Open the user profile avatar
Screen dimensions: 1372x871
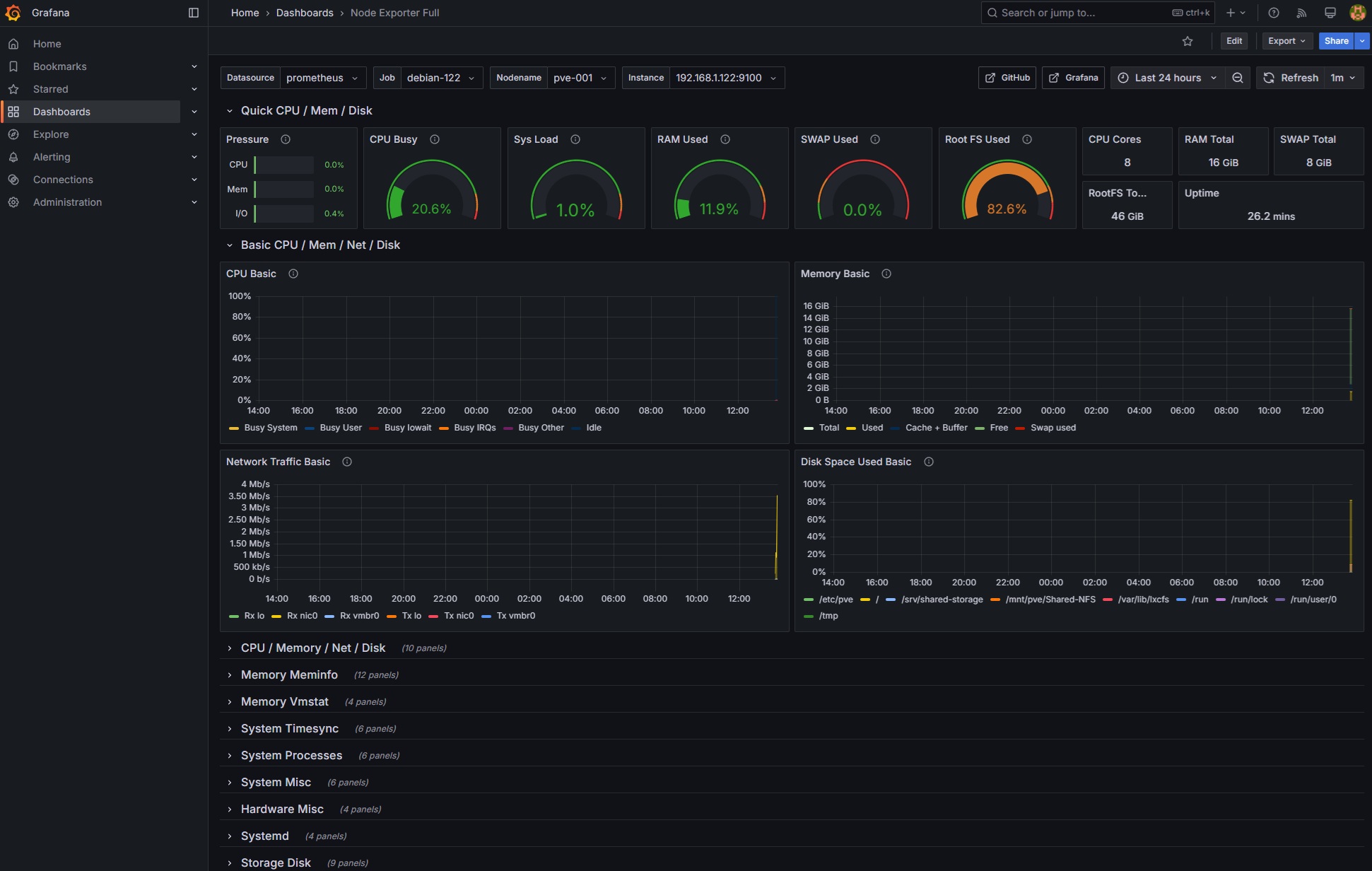pyautogui.click(x=1357, y=13)
